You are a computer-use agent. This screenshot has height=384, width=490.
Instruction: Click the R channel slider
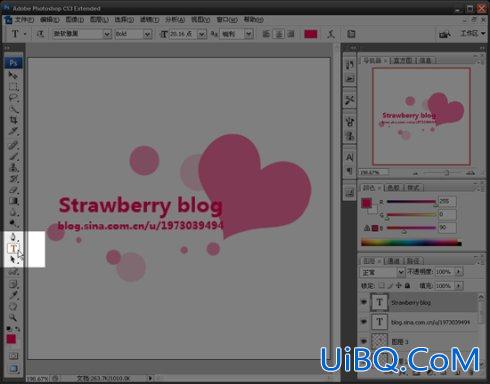(x=411, y=202)
